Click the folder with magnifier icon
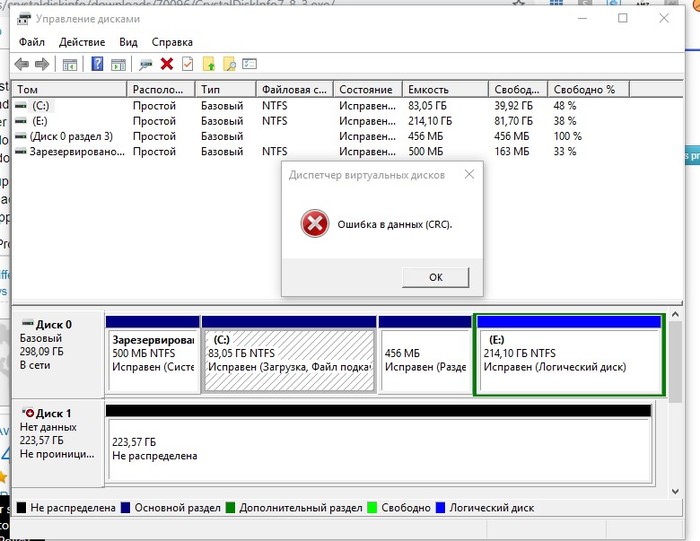Image resolution: width=700 pixels, height=541 pixels. click(229, 64)
